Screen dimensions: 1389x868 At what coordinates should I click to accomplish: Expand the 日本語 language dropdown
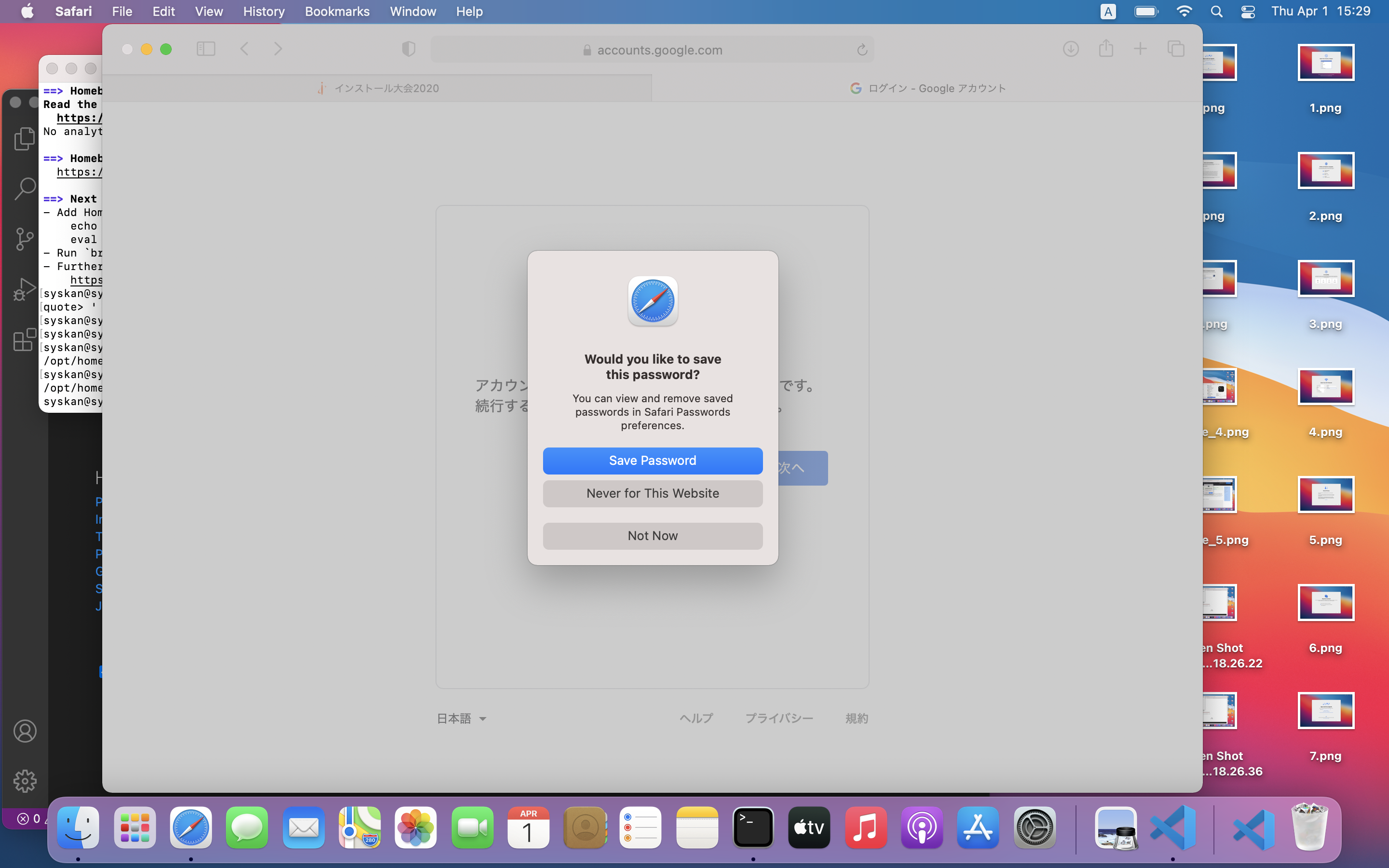[462, 718]
